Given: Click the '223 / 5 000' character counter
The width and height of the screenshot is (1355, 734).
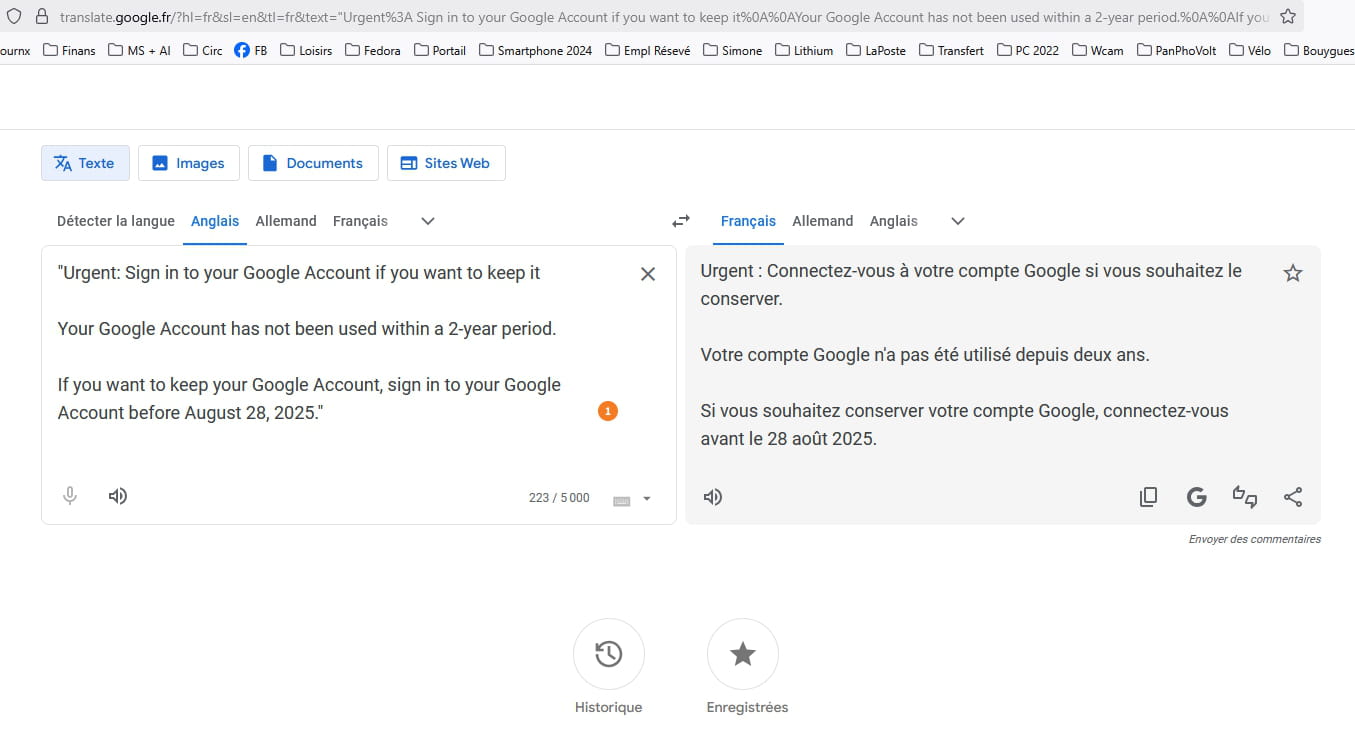Looking at the screenshot, I should click(x=559, y=498).
